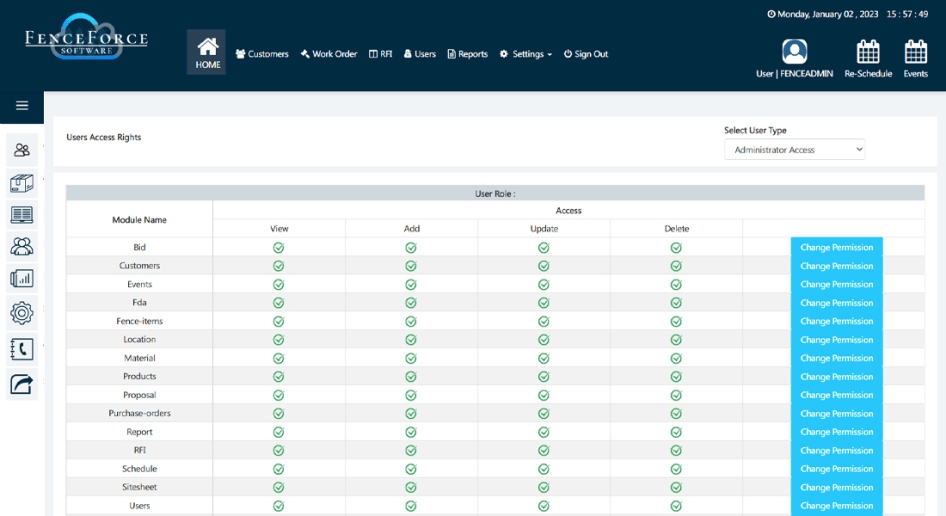Click Change Permission for Report
This screenshot has width=946, height=516.
837,432
